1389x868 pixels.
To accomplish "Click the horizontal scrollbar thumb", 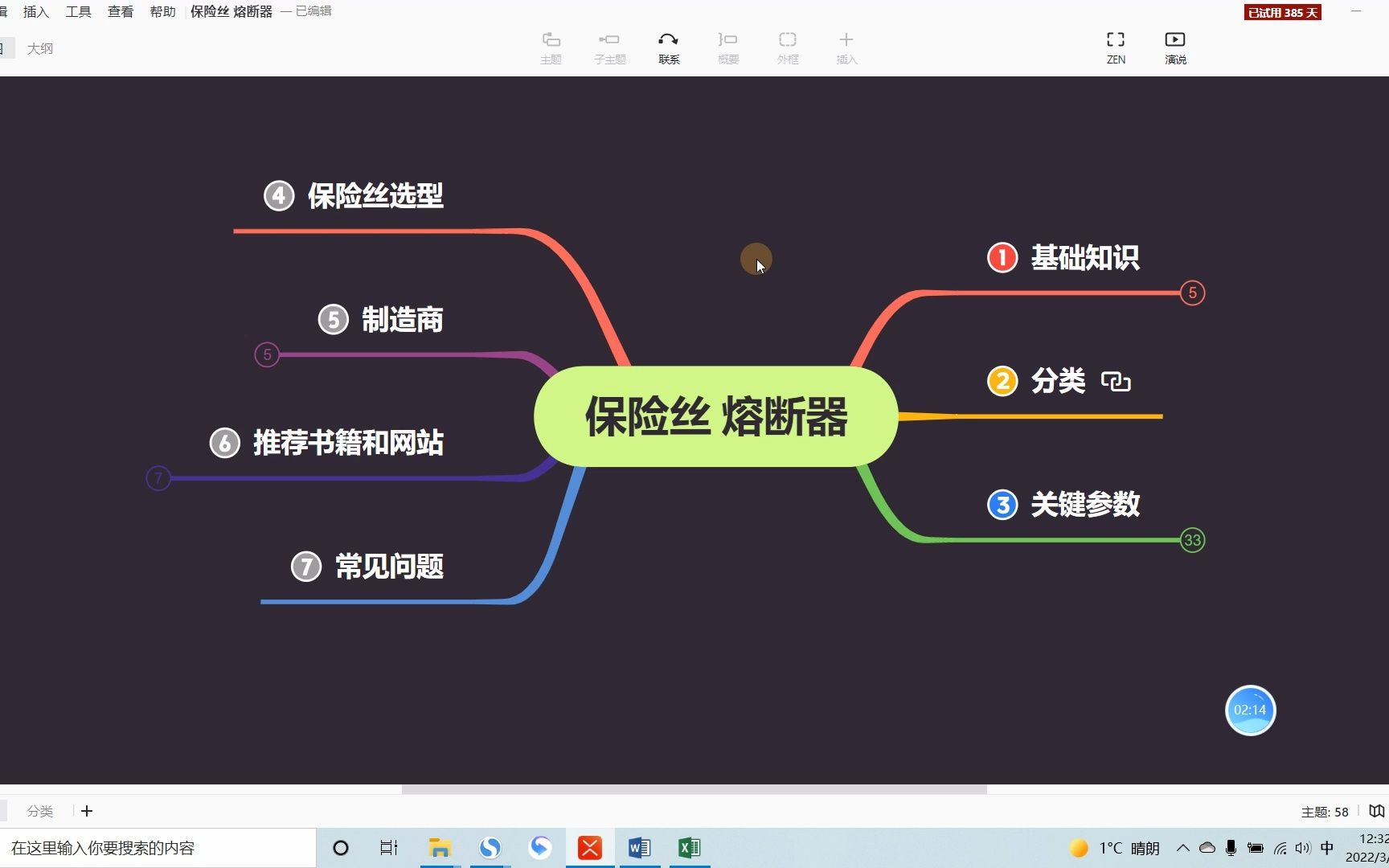I will 694,789.
